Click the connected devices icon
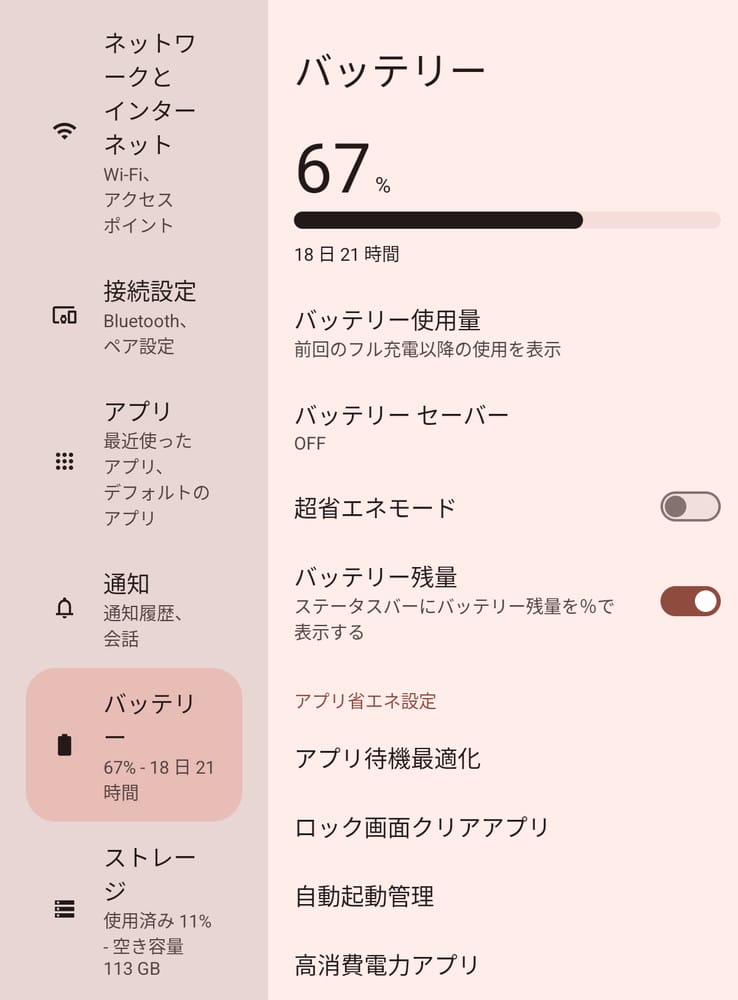Viewport: 738px width, 1000px height. [x=65, y=316]
